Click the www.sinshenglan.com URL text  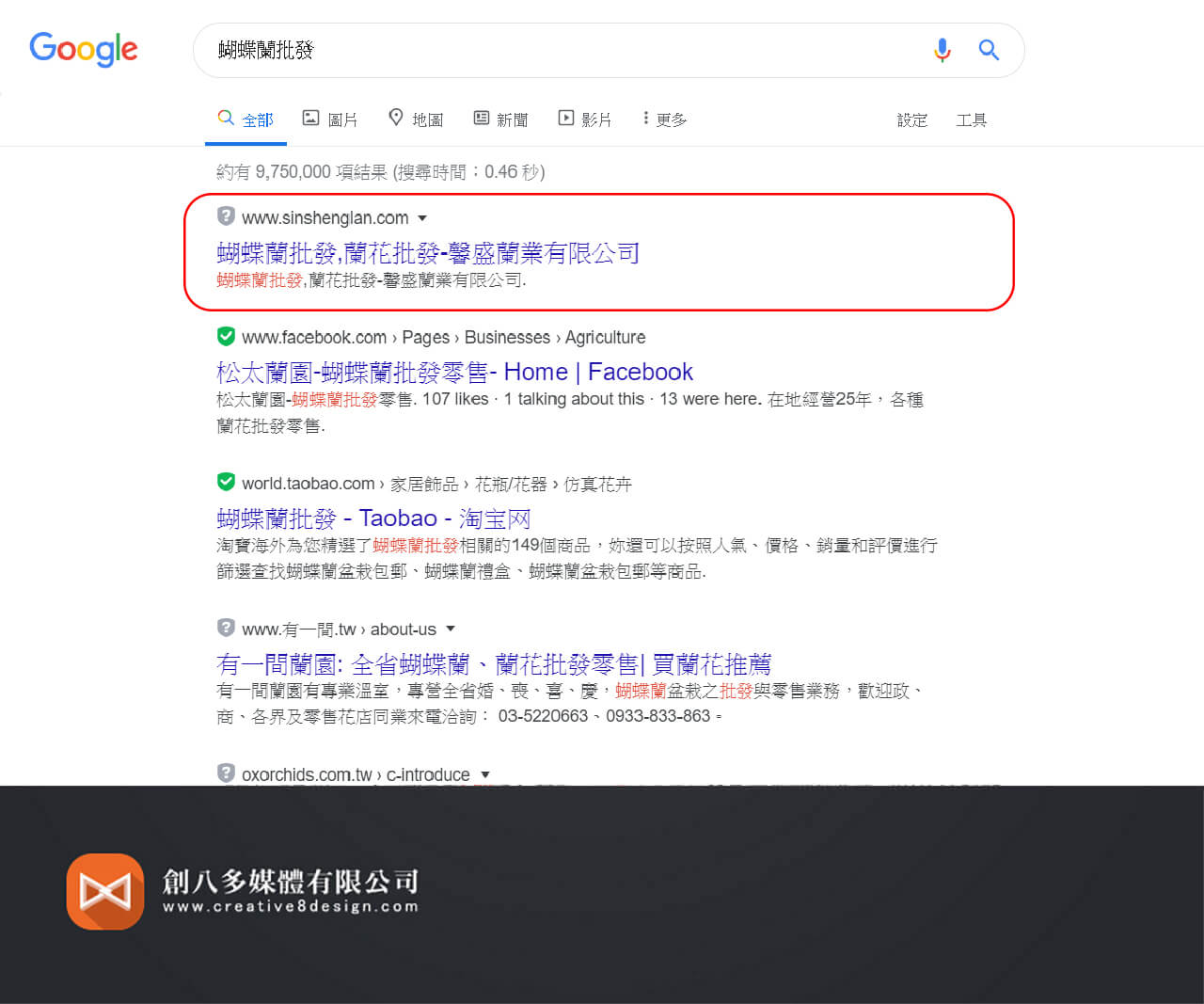(x=325, y=218)
